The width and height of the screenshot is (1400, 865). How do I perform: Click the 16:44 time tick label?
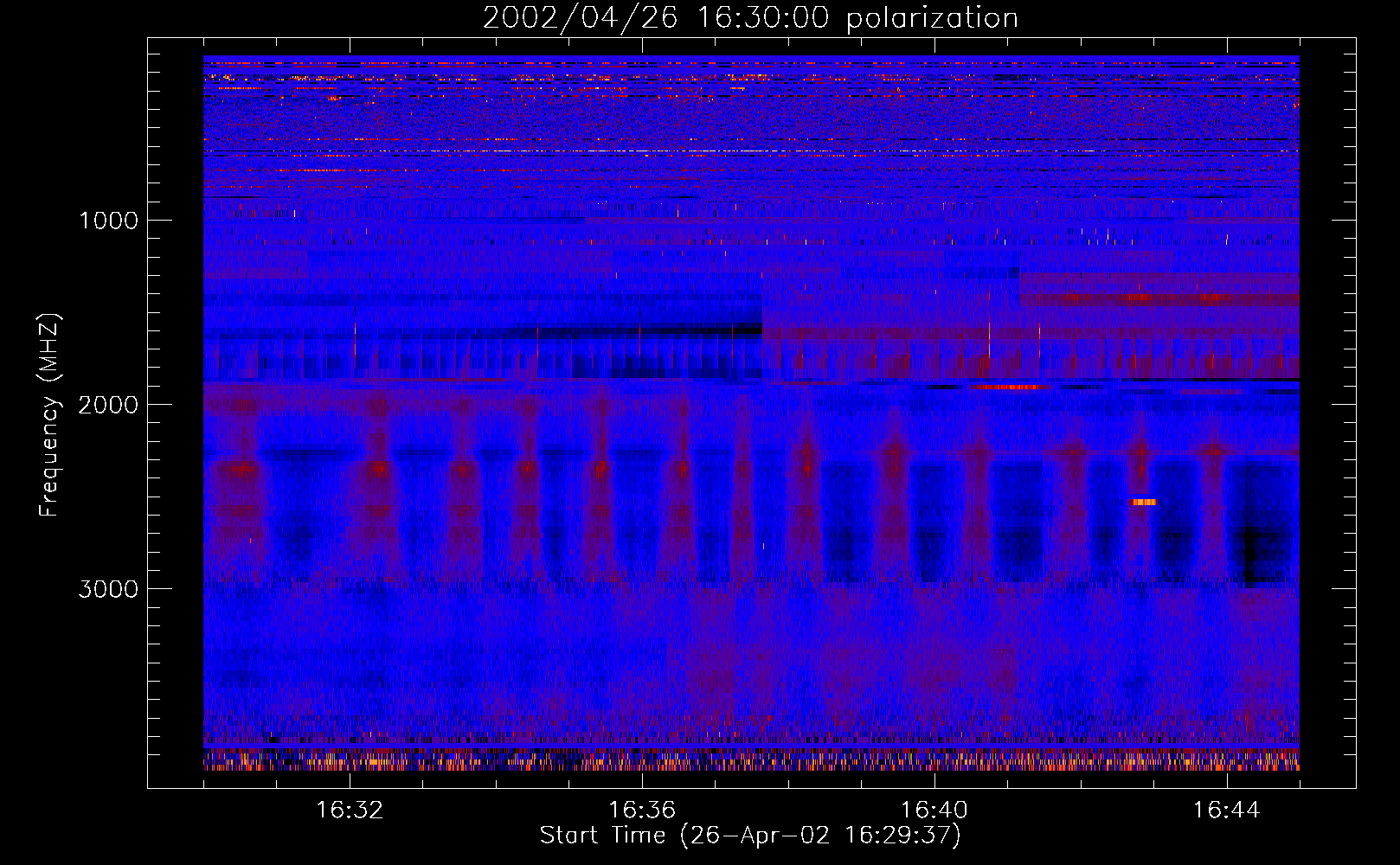point(1227,811)
